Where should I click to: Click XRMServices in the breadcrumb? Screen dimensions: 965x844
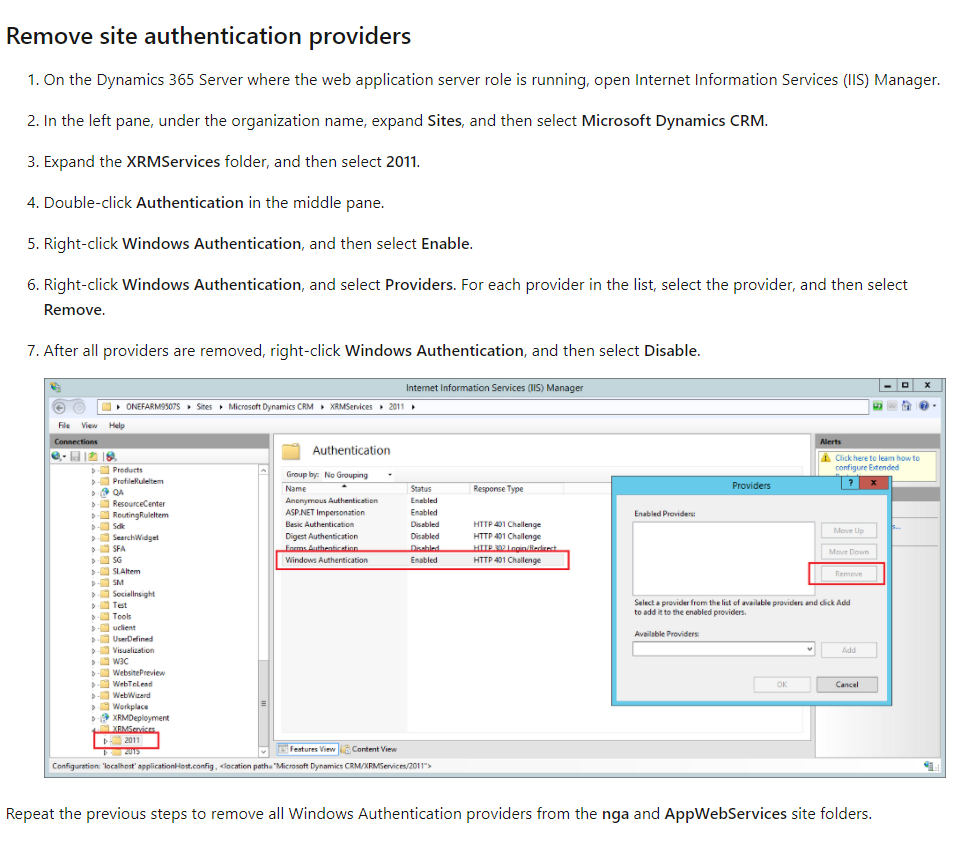coord(351,407)
